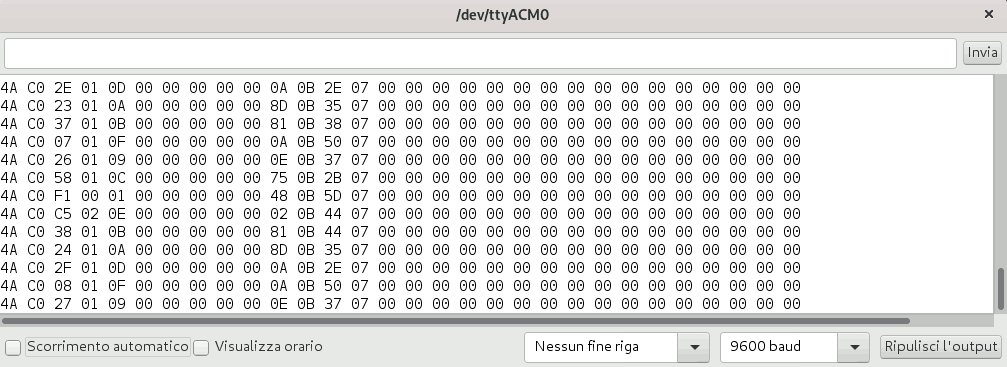
Task: Click output line starting 4A C0 58 01 0C
Action: coord(401,177)
